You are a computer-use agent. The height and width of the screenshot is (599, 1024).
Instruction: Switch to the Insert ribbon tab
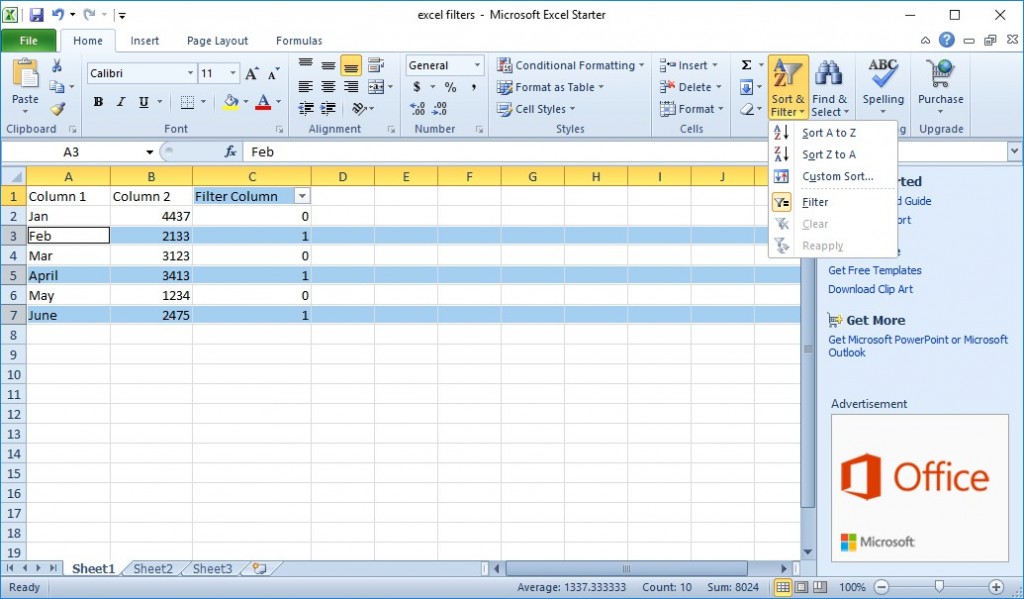(145, 40)
